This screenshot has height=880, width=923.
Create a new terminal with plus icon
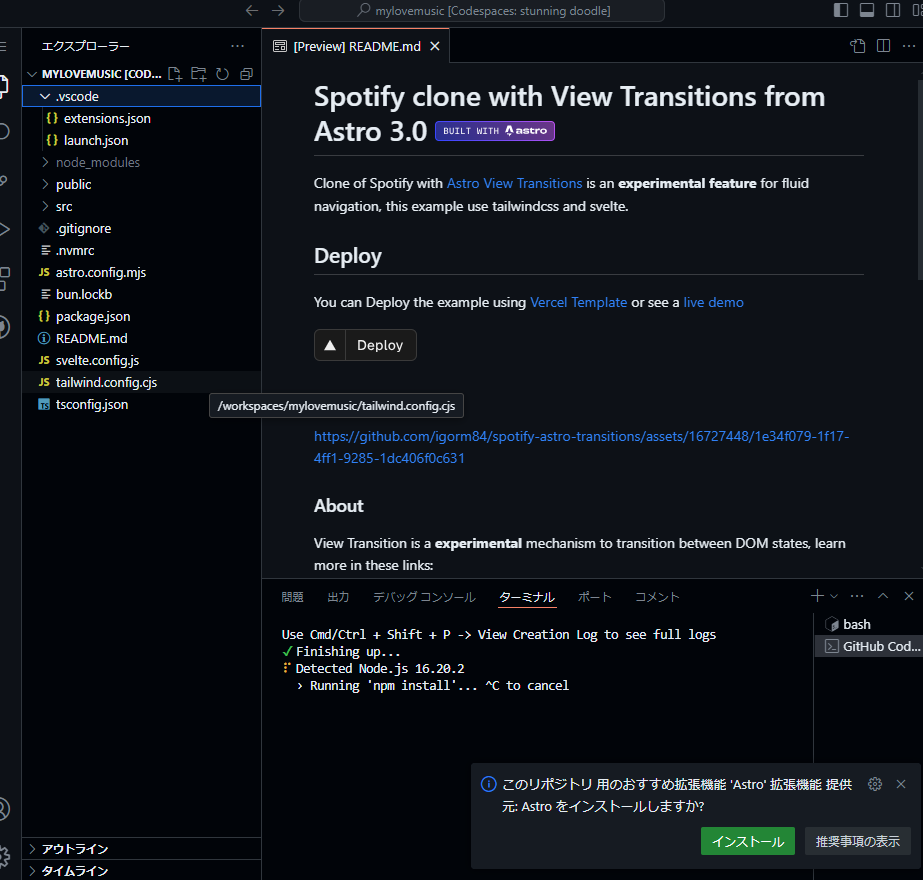[x=817, y=596]
